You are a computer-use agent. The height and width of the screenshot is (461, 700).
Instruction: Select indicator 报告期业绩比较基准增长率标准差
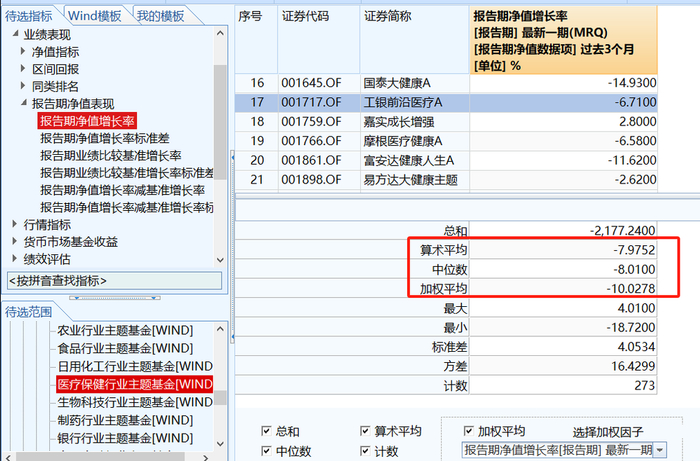point(127,173)
